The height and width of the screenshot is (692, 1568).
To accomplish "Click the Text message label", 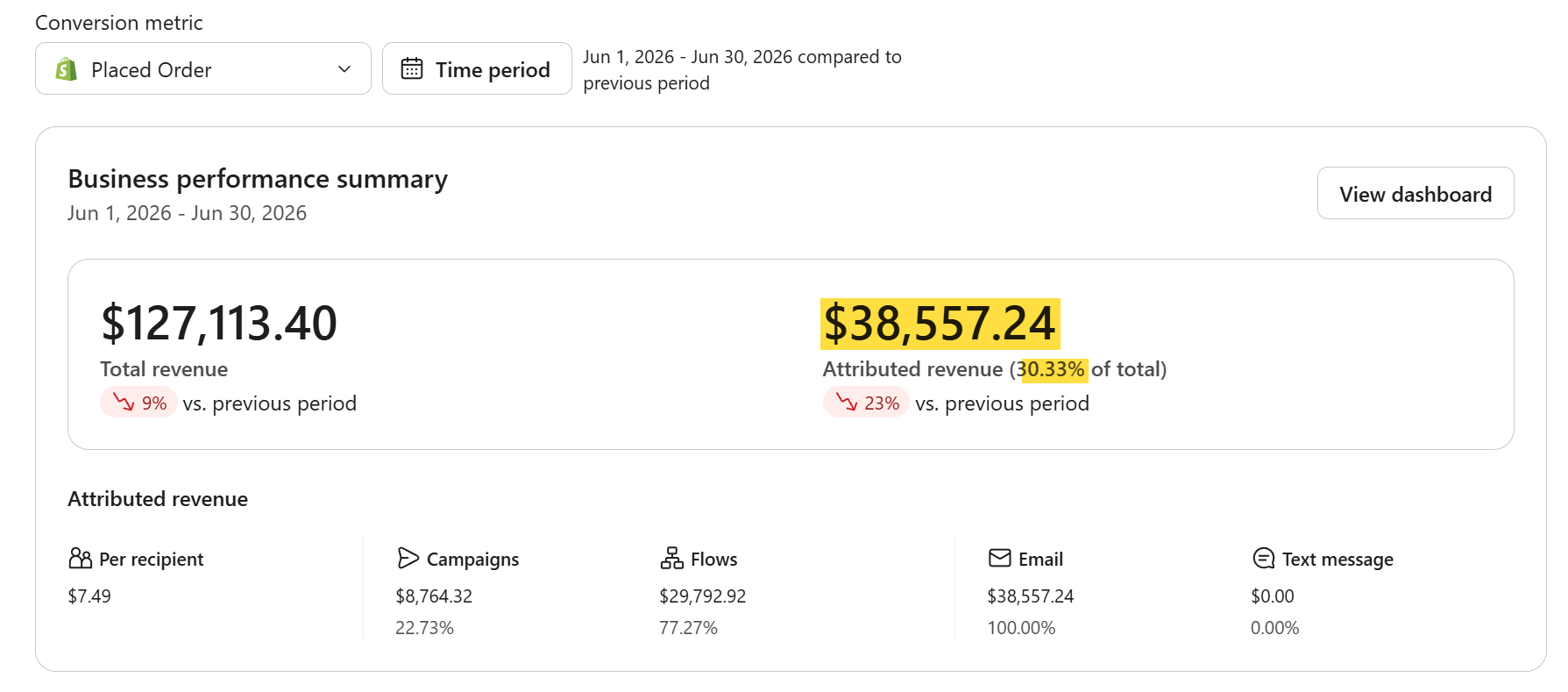I will pyautogui.click(x=1337, y=560).
